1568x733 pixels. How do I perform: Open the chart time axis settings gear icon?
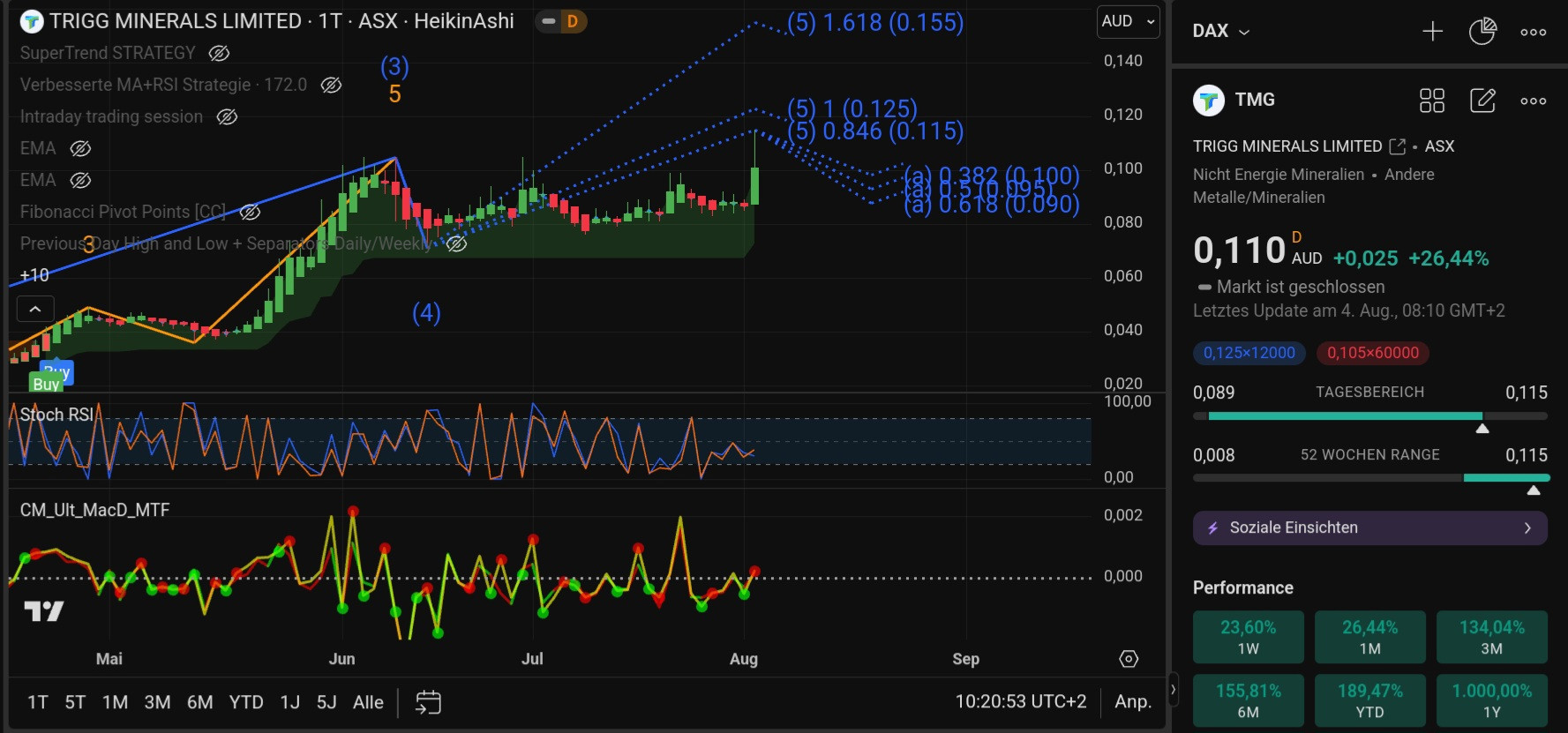point(1129,659)
